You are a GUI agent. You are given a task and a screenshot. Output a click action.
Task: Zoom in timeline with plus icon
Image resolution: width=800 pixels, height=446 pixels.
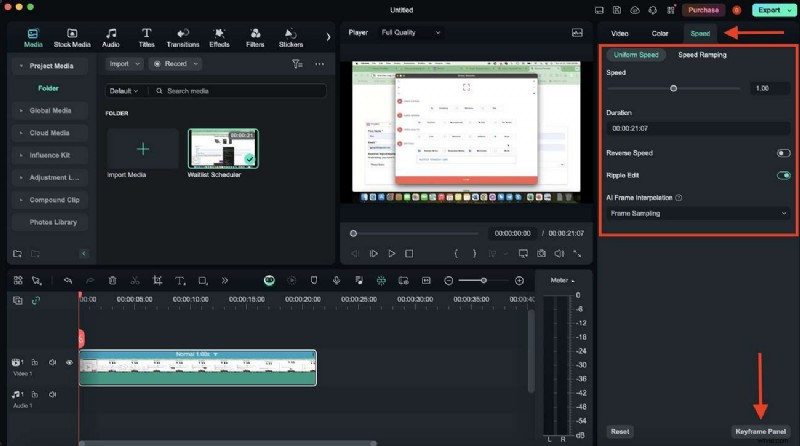pos(519,281)
